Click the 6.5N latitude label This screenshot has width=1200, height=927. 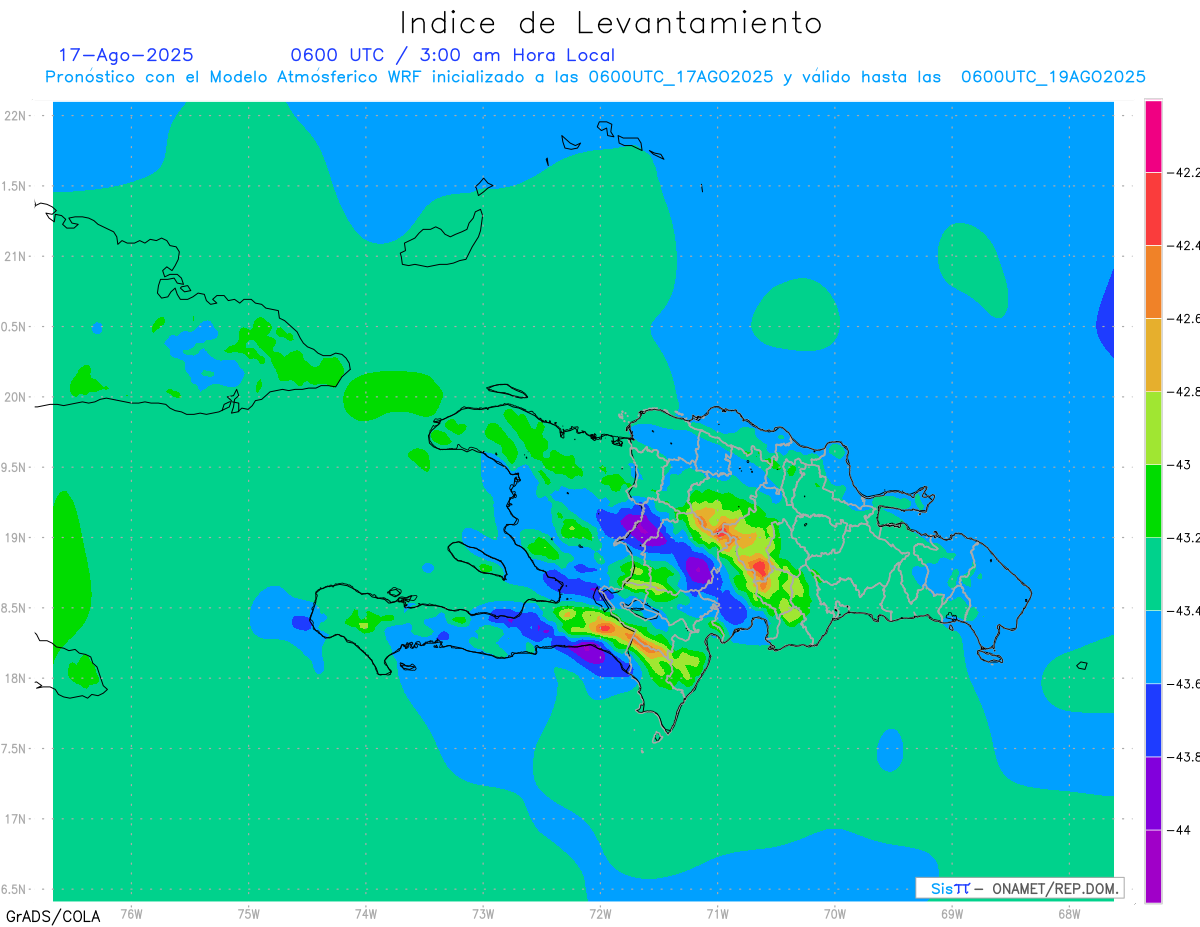(15, 889)
